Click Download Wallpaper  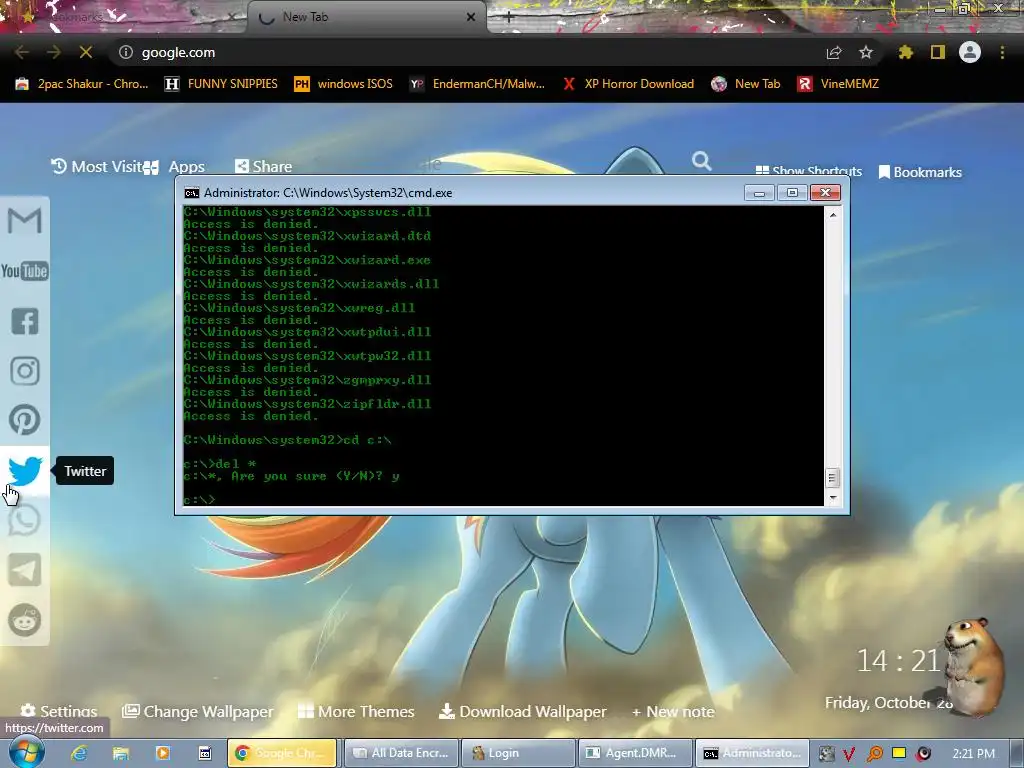click(522, 711)
